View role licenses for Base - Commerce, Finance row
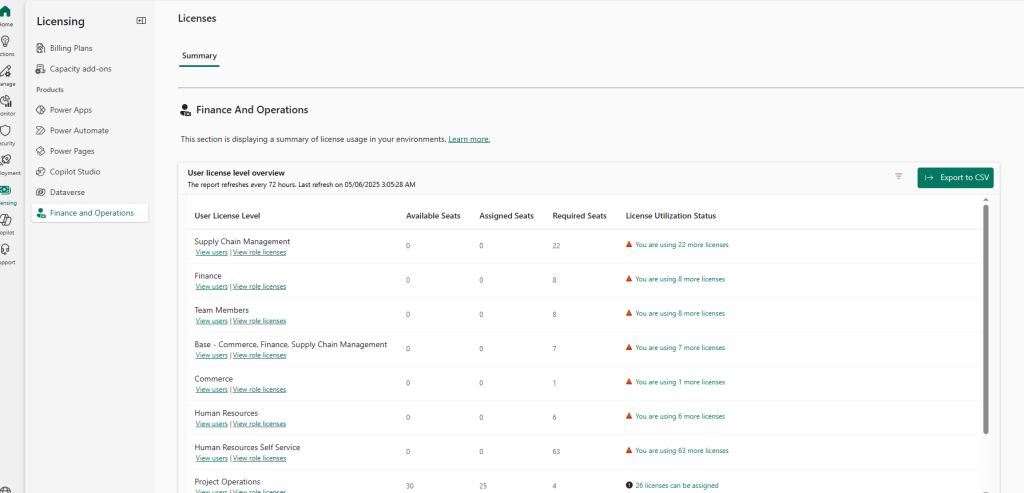Screen dimensions: 1024x493 click(259, 355)
